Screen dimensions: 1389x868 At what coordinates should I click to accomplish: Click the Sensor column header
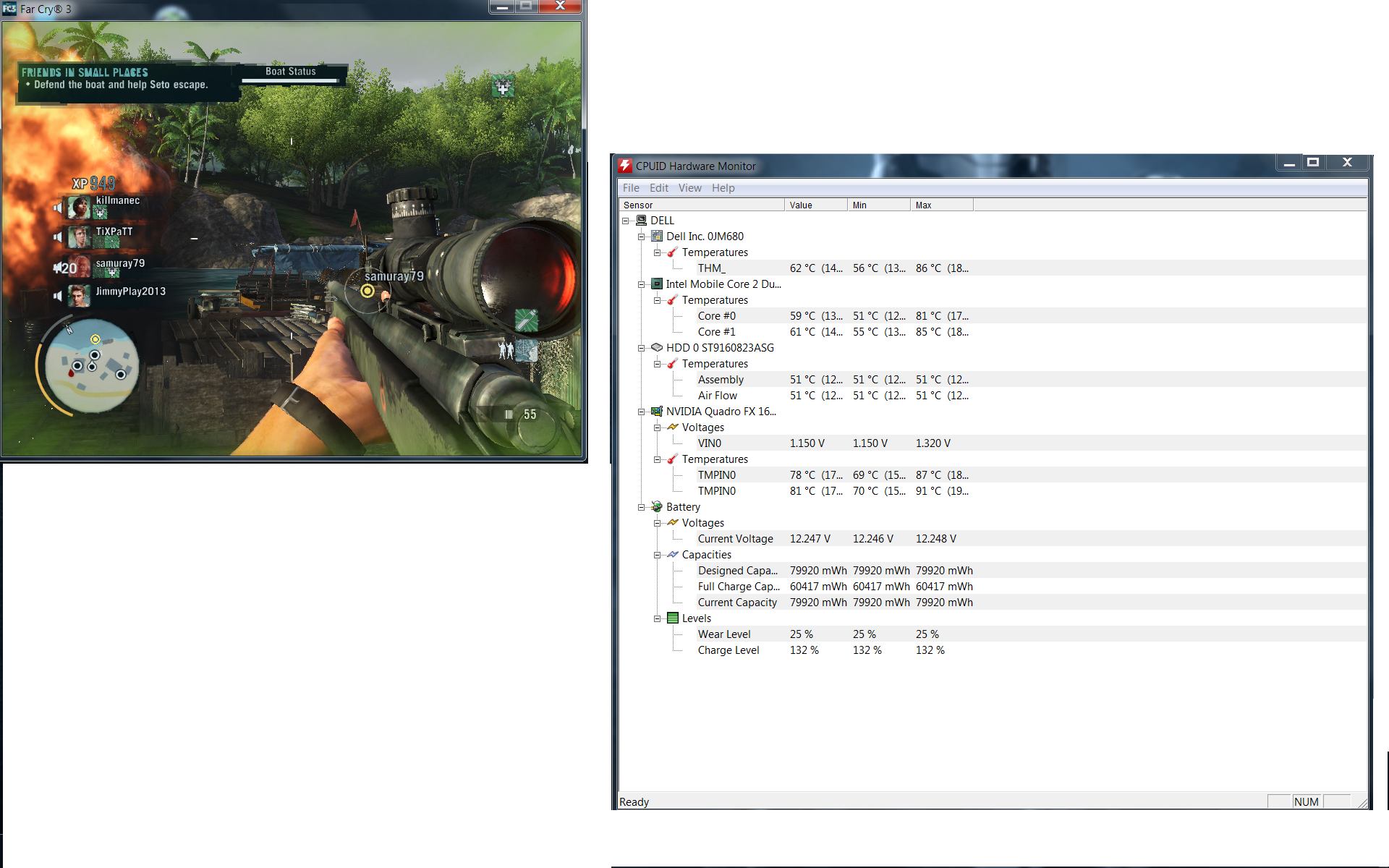coord(702,205)
